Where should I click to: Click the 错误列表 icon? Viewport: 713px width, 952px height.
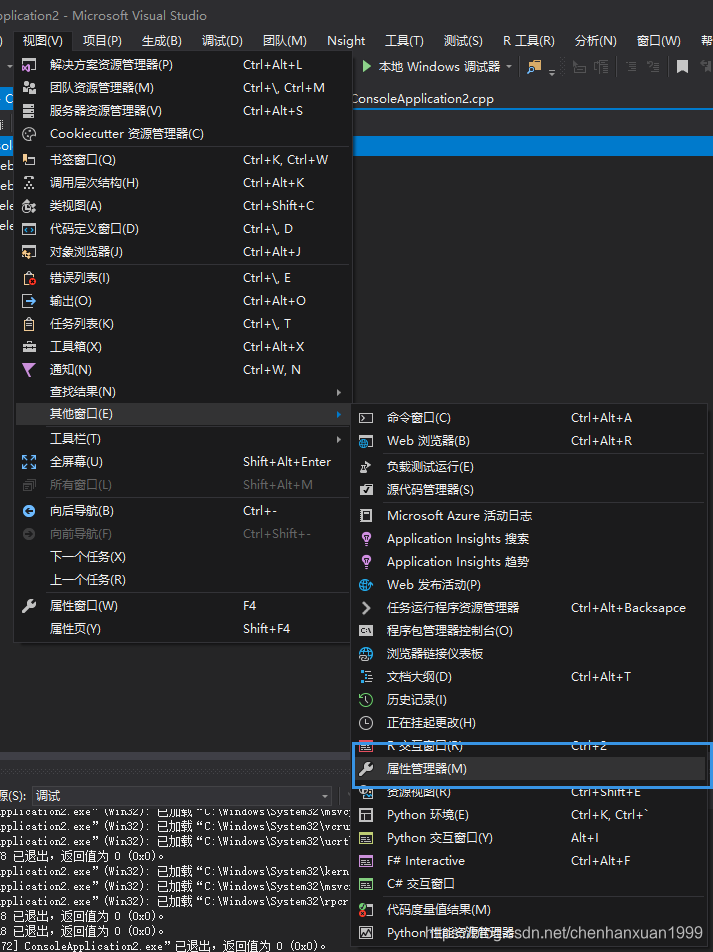click(29, 278)
